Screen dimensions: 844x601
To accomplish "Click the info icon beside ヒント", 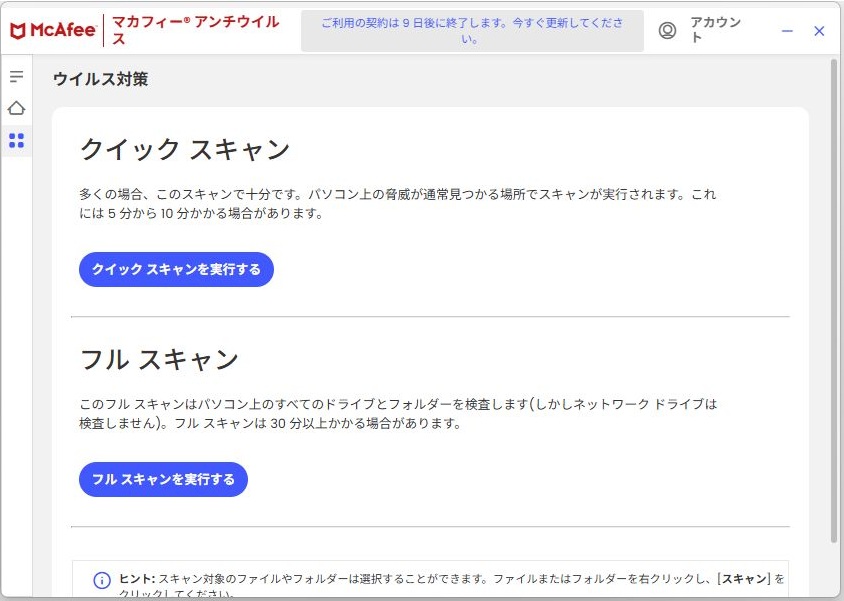I will click(x=102, y=580).
